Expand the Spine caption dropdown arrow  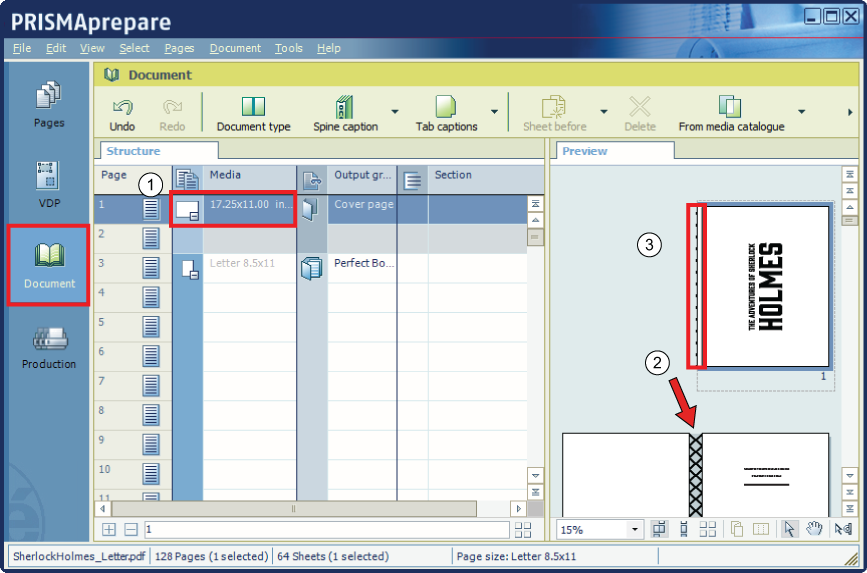(395, 112)
